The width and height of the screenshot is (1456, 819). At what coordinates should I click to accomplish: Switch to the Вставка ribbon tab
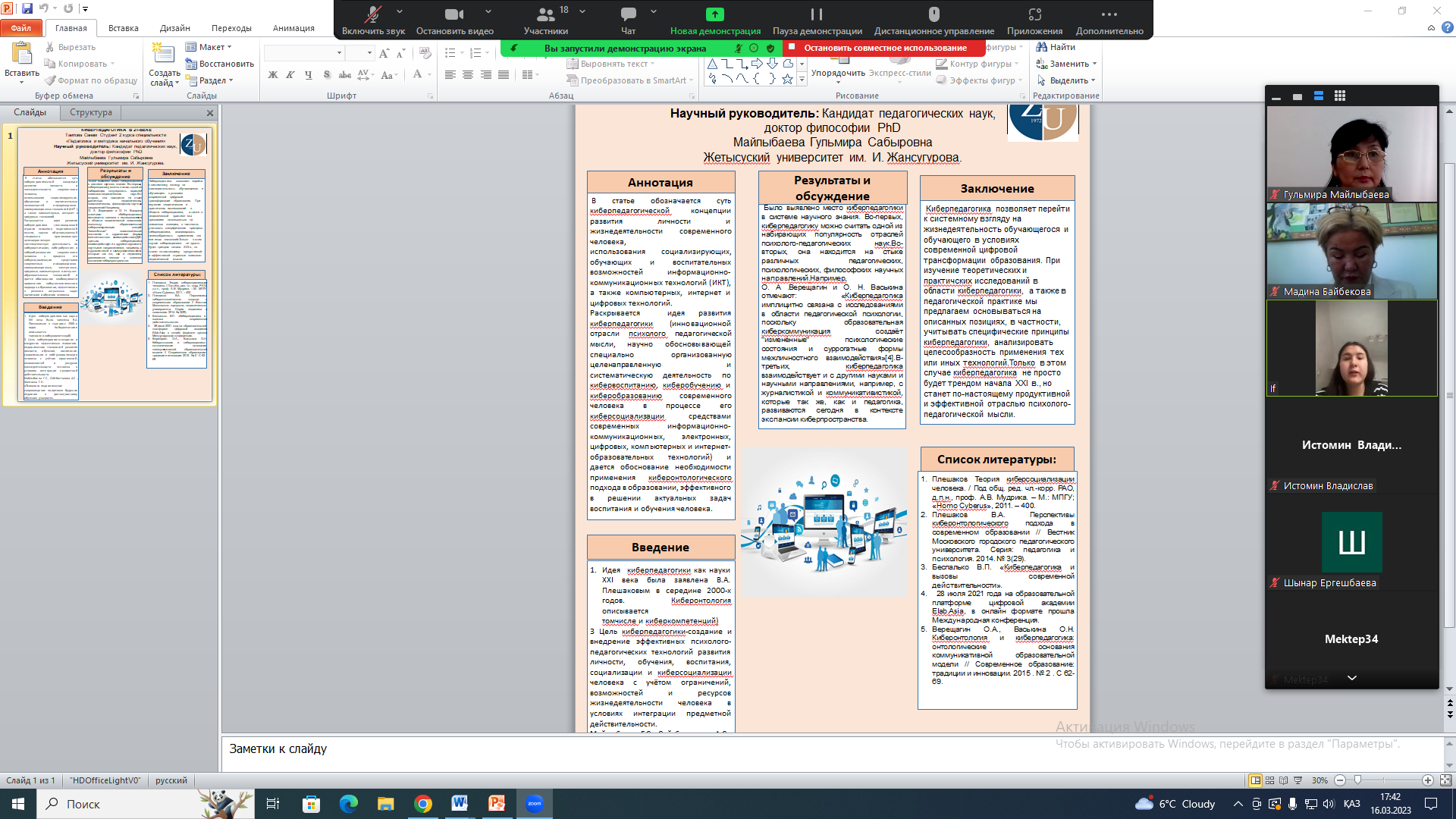click(123, 28)
